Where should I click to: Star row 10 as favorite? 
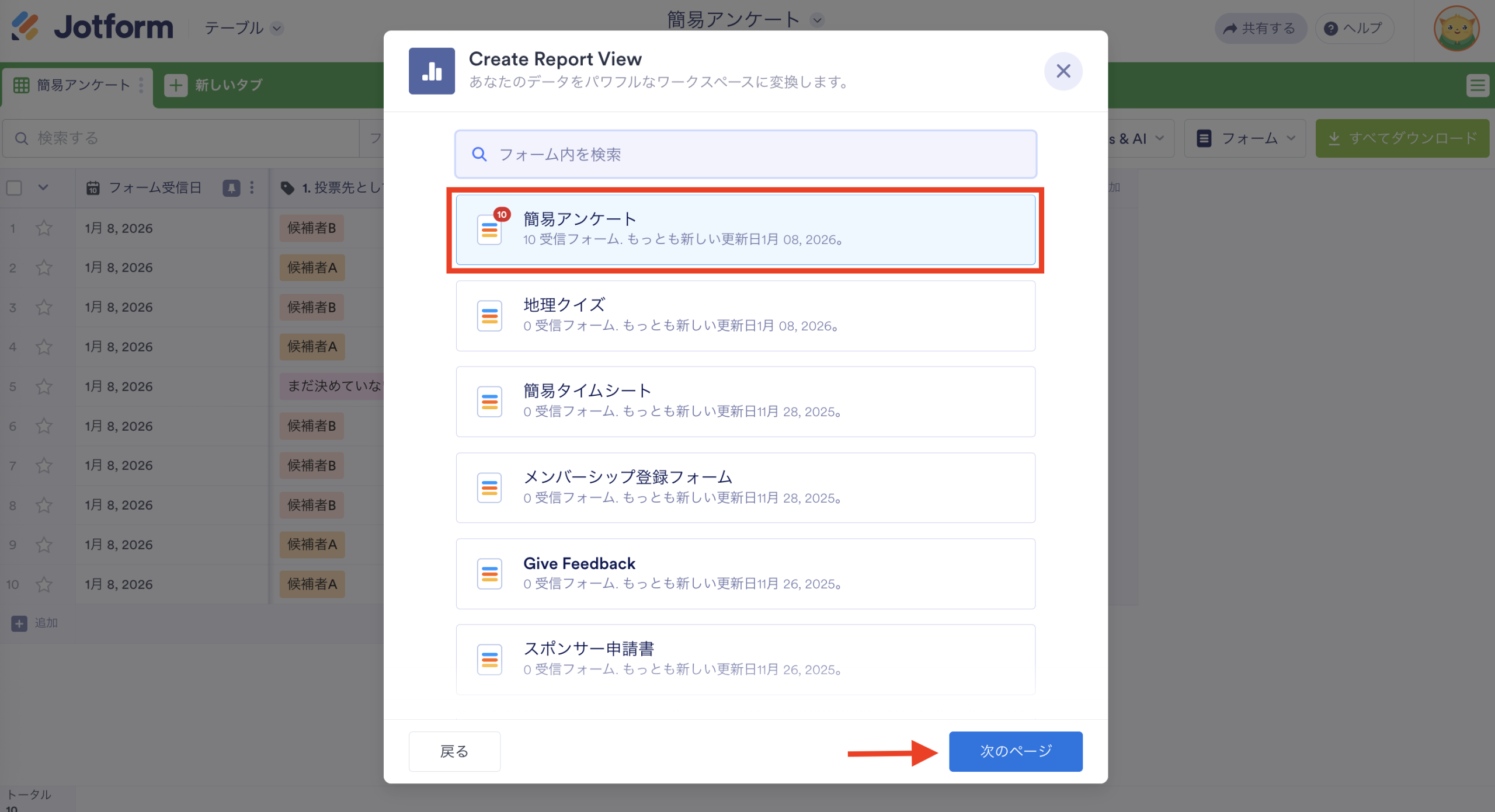pos(44,584)
